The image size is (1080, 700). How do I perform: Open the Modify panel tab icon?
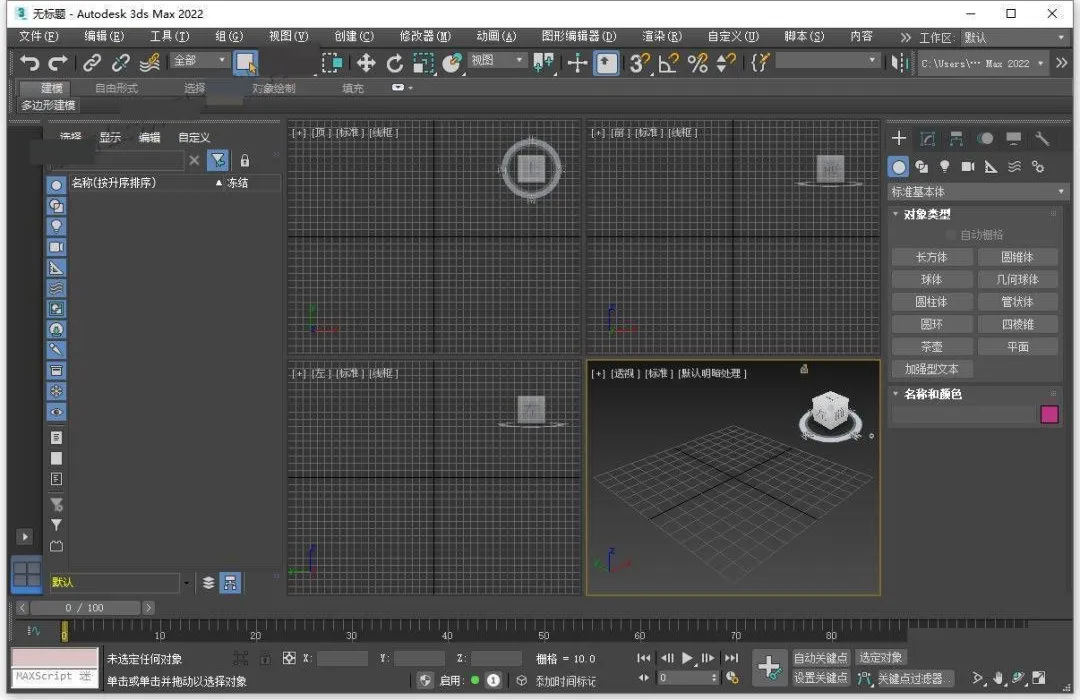(x=928, y=139)
